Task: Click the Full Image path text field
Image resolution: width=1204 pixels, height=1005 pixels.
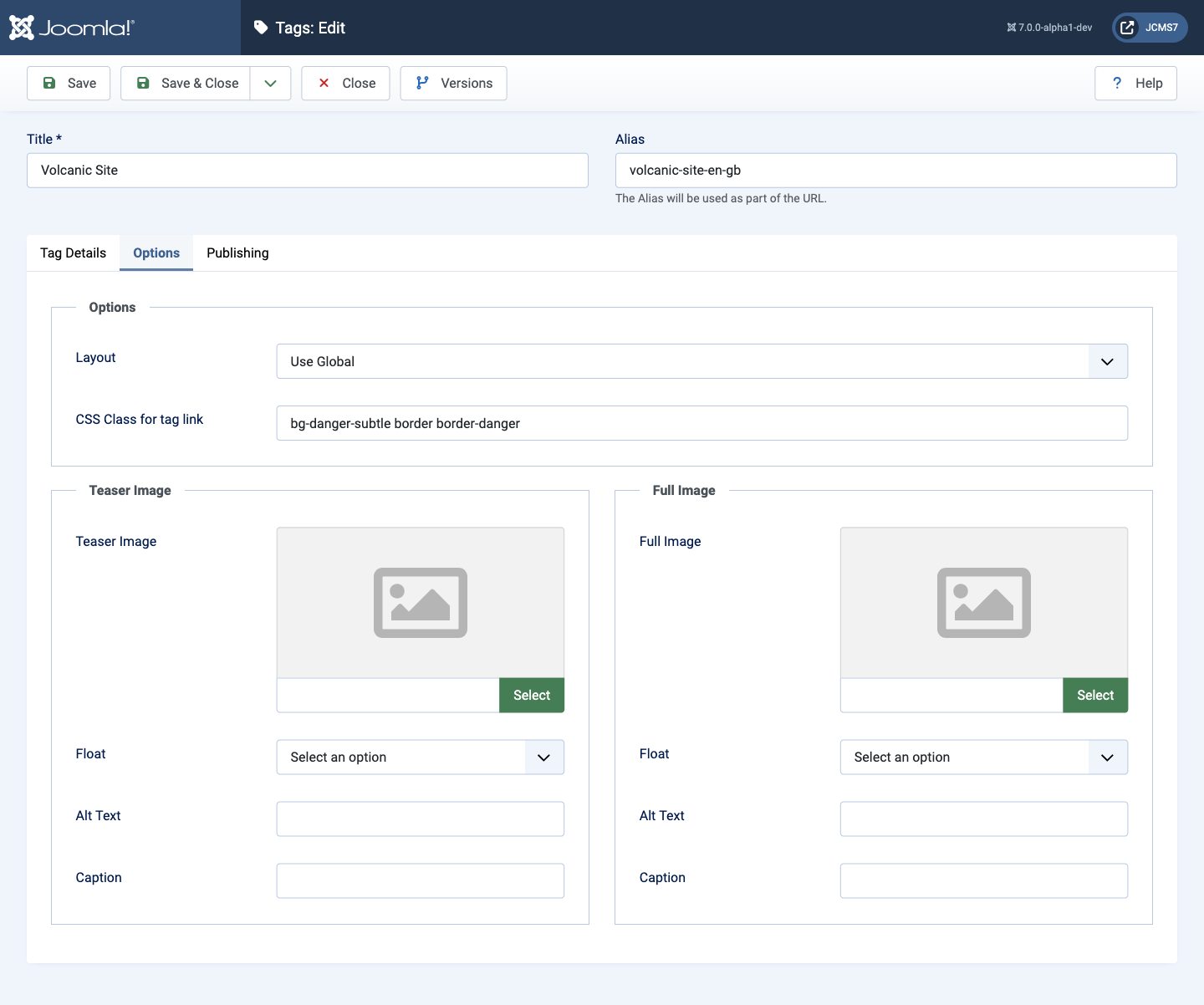Action: point(951,695)
